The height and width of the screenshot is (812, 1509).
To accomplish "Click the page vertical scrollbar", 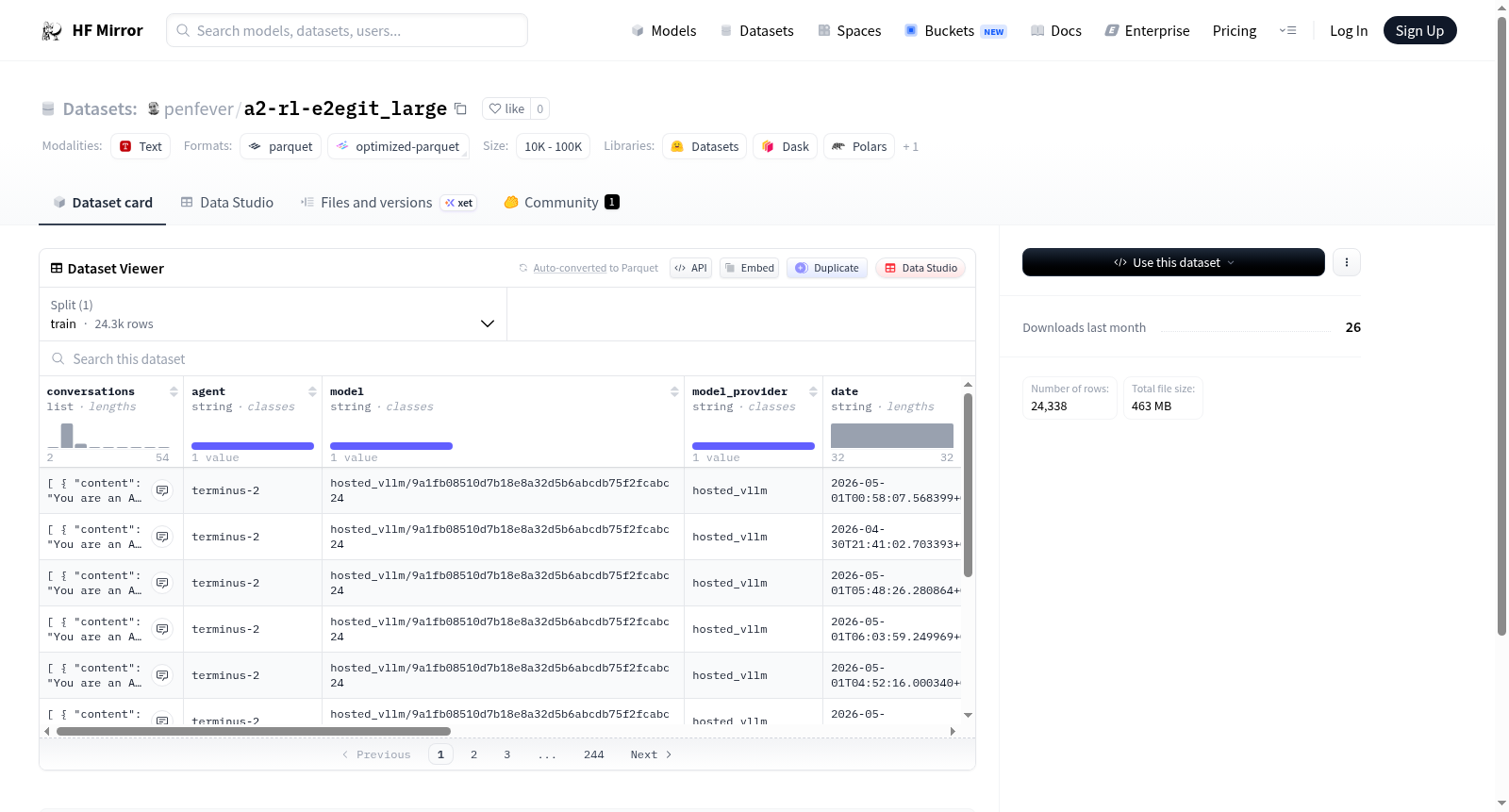I will coord(1501,325).
